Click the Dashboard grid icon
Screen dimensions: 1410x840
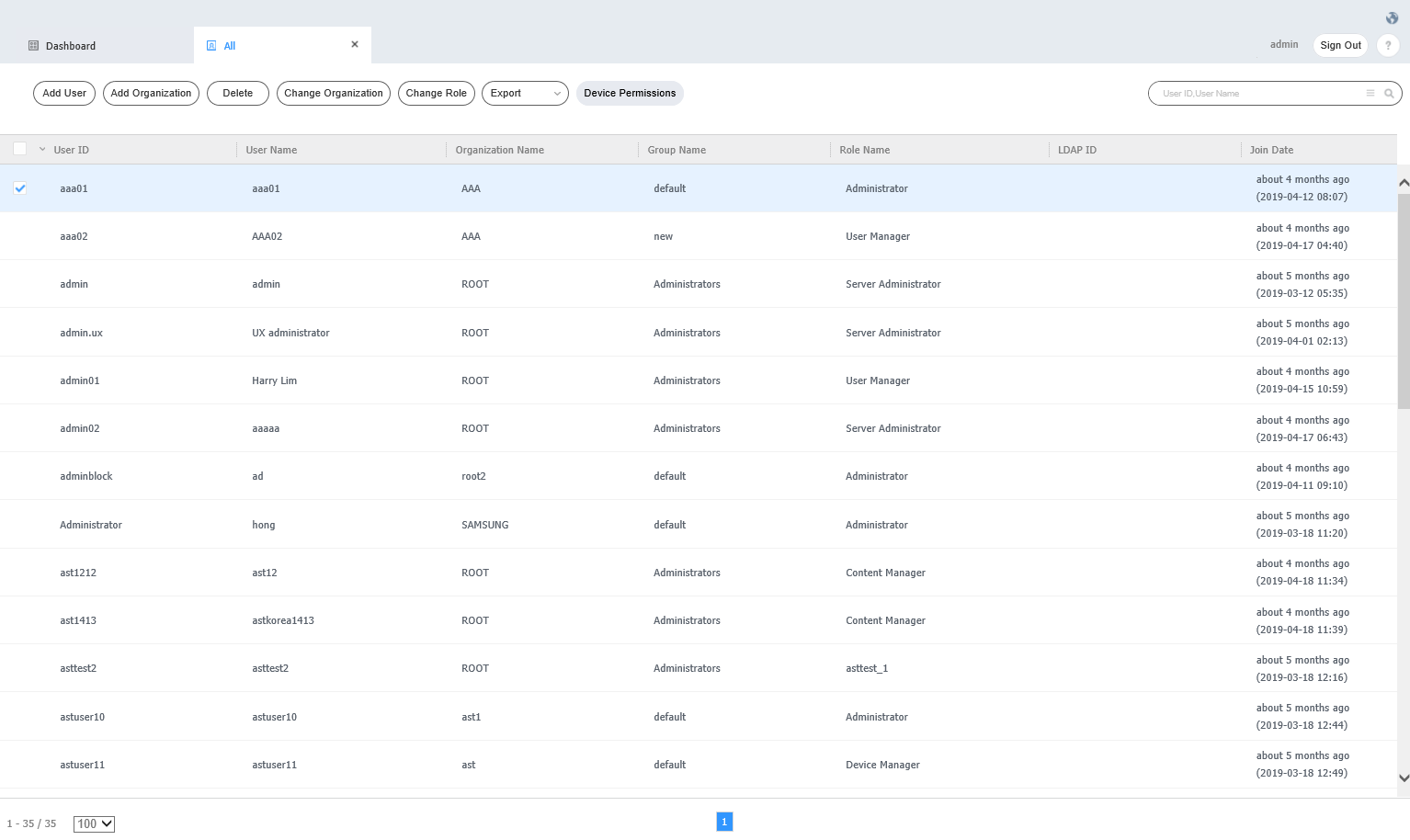34,46
